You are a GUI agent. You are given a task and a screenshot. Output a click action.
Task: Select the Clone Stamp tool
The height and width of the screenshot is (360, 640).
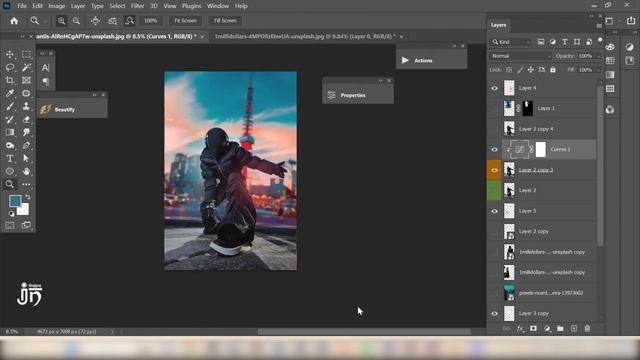[26, 106]
